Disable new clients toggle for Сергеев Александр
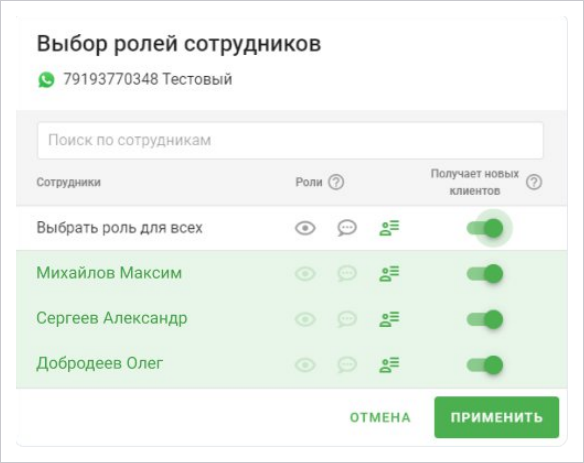The image size is (584, 463). (485, 320)
